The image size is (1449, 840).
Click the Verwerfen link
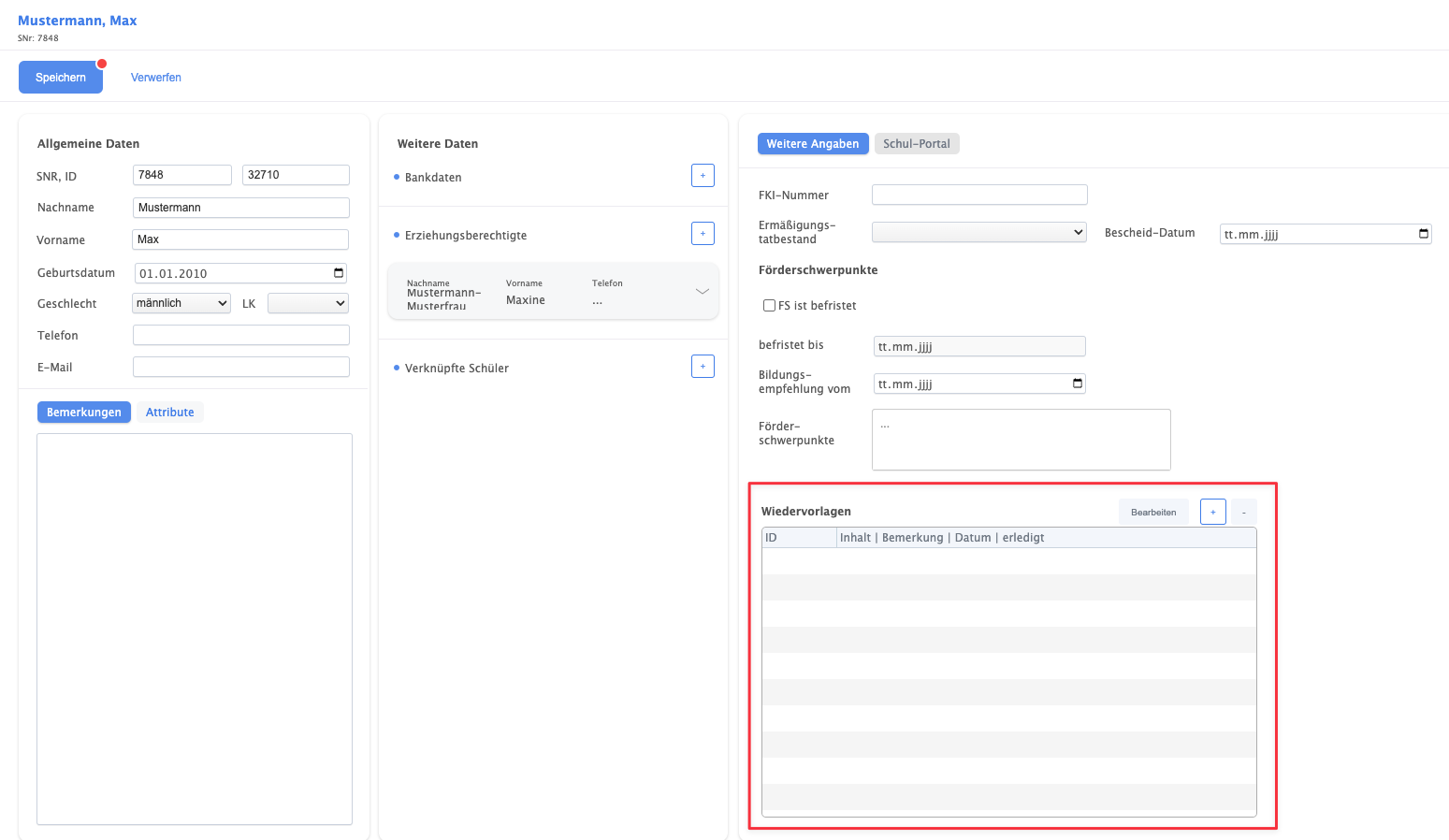tap(156, 78)
